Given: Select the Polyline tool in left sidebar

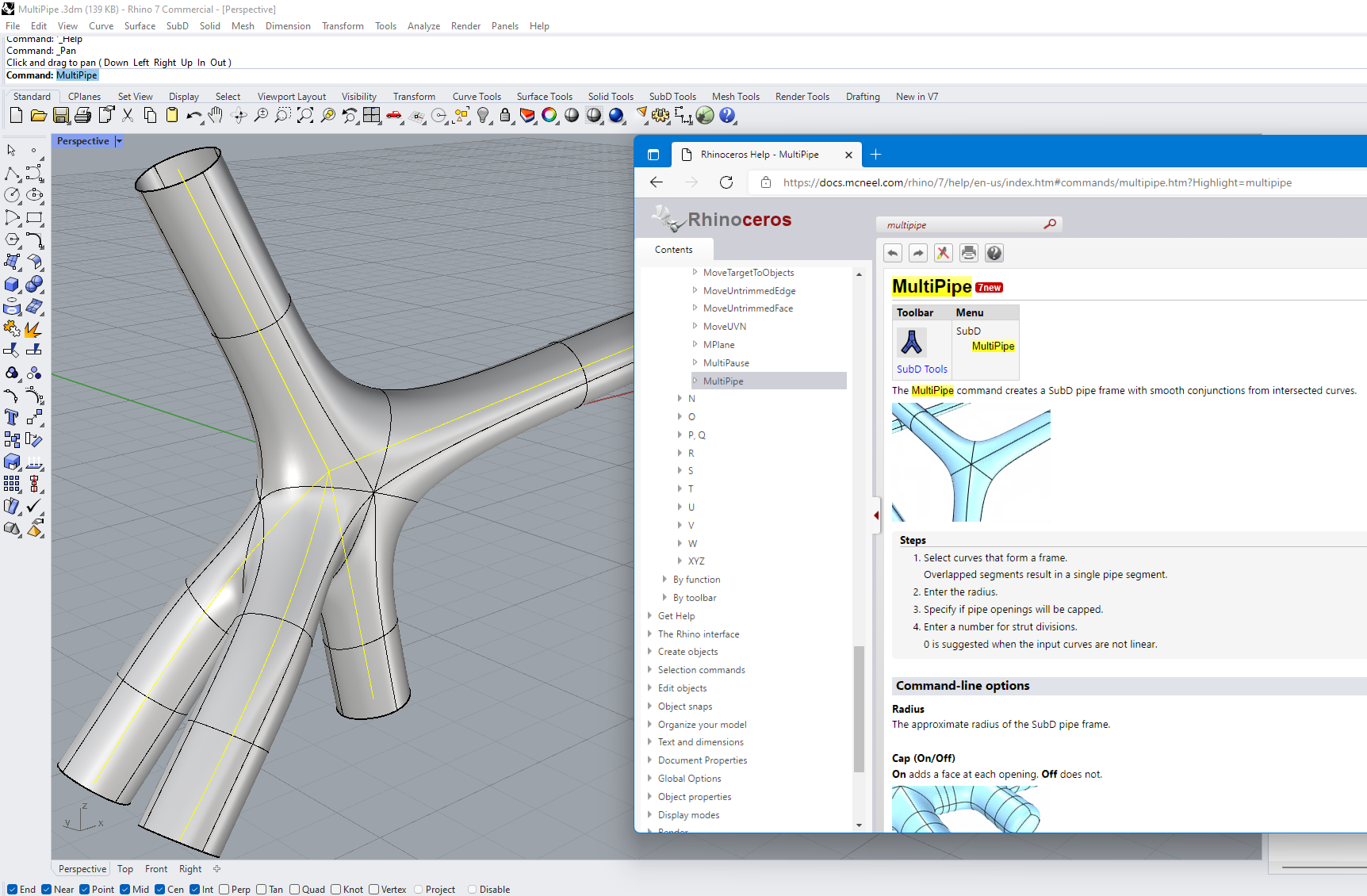Looking at the screenshot, I should pos(12,173).
